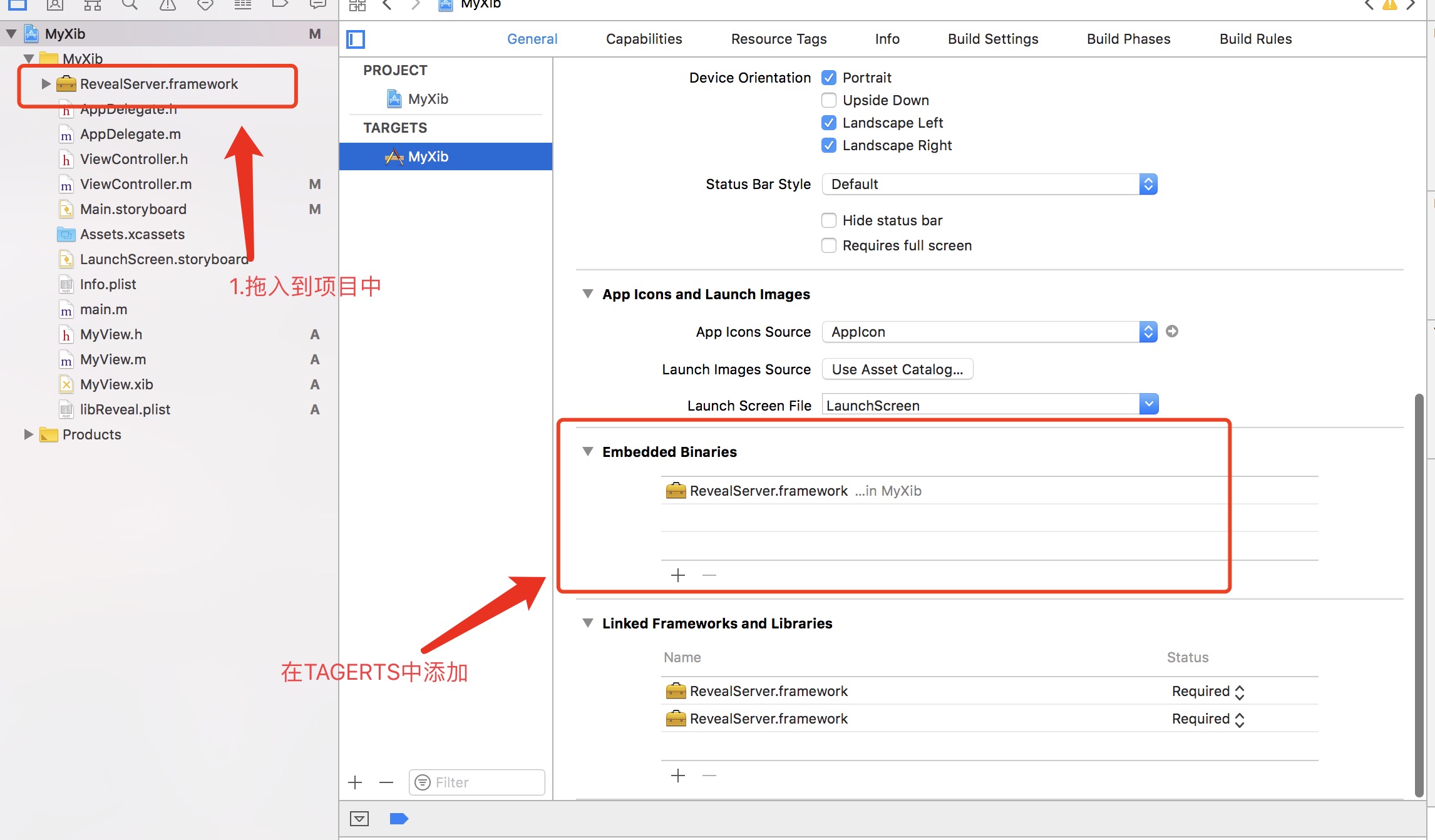Viewport: 1435px width, 840px height.
Task: Select RevealServer.framework under Embedded Binaries
Action: (989, 491)
